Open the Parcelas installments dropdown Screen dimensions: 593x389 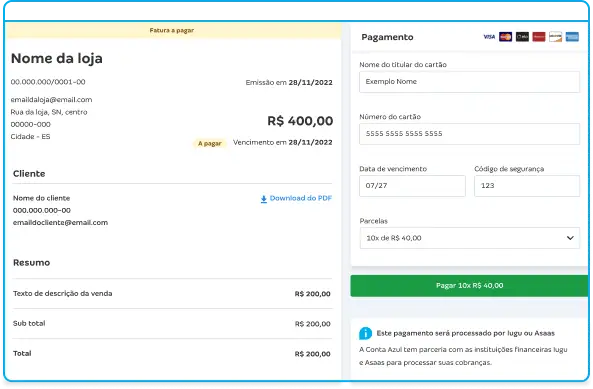[469, 238]
